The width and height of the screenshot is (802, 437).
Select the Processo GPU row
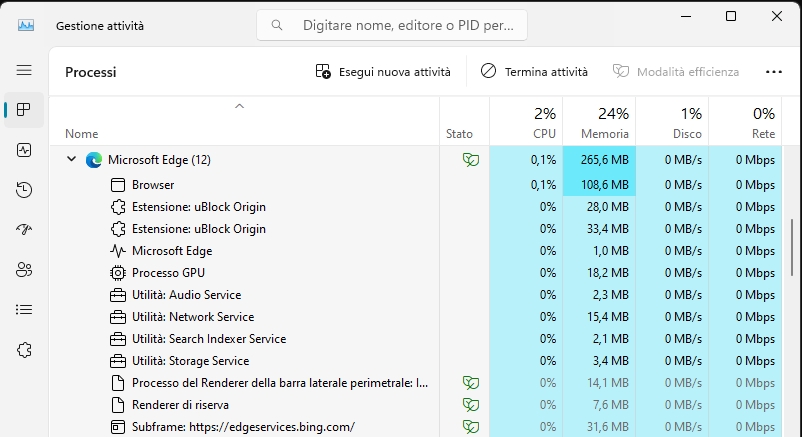415,273
